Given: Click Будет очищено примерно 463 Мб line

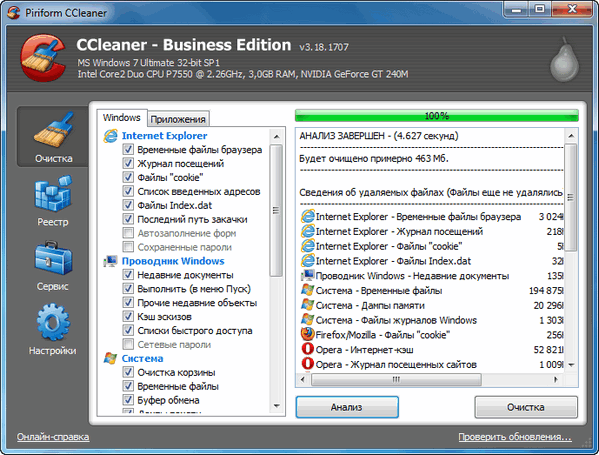Looking at the screenshot, I should click(374, 158).
